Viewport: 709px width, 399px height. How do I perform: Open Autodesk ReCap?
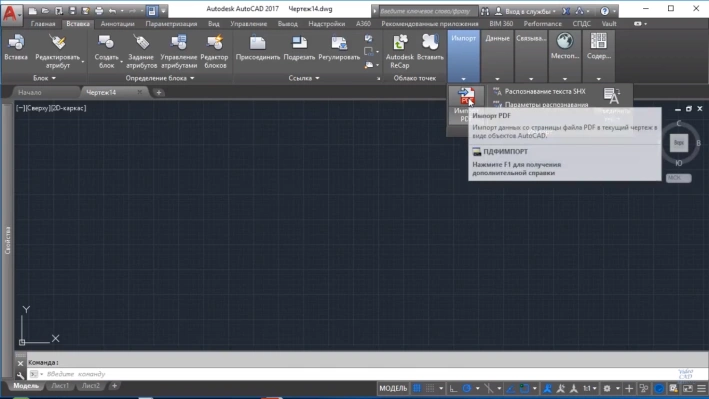click(400, 52)
